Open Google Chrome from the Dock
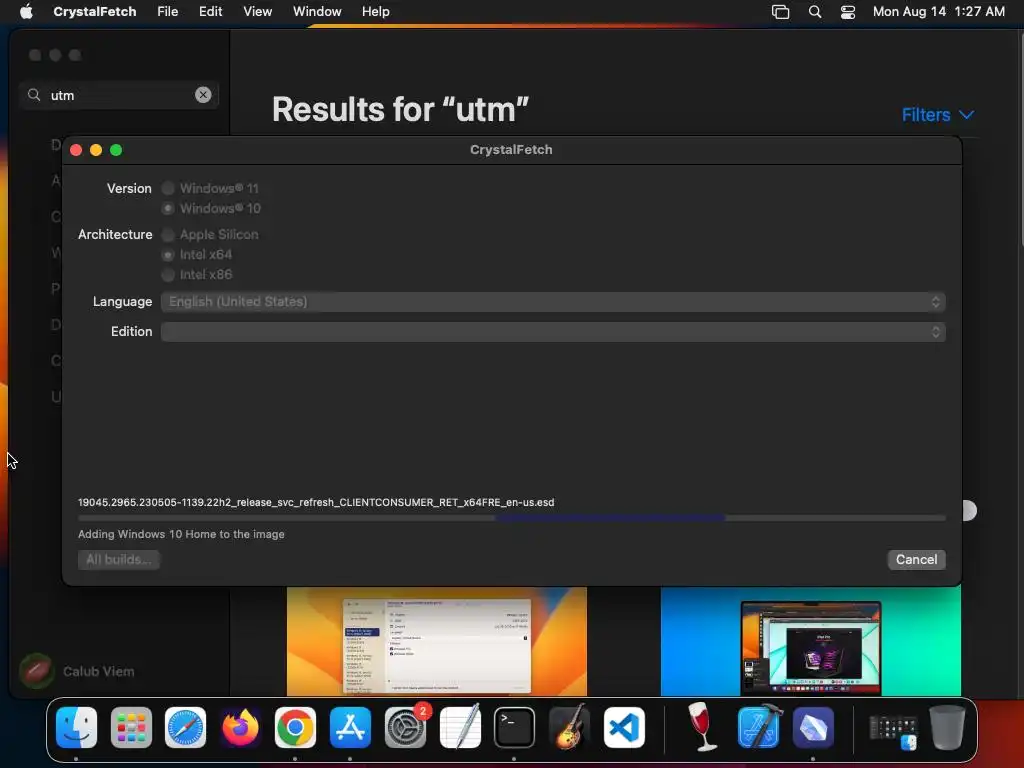 [295, 727]
